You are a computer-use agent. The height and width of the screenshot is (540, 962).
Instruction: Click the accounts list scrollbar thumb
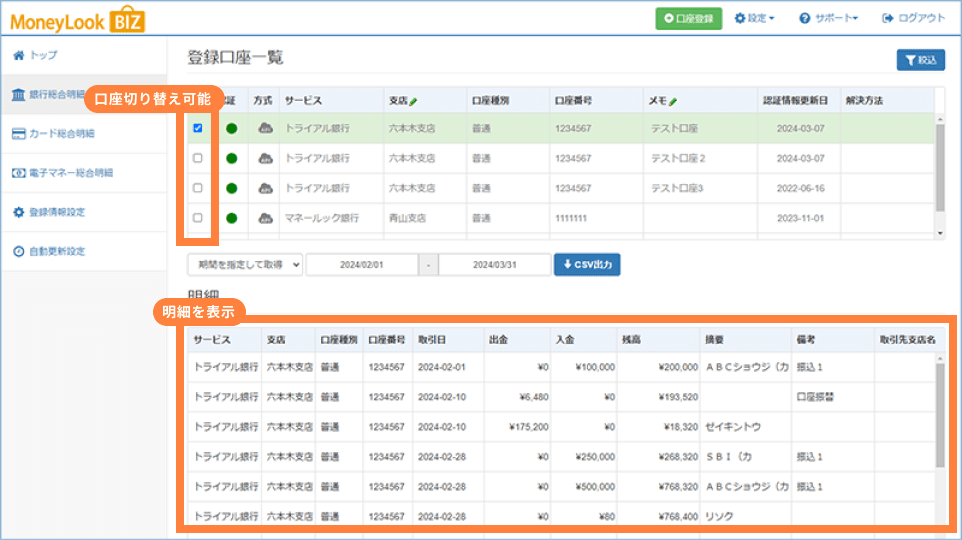(x=939, y=168)
